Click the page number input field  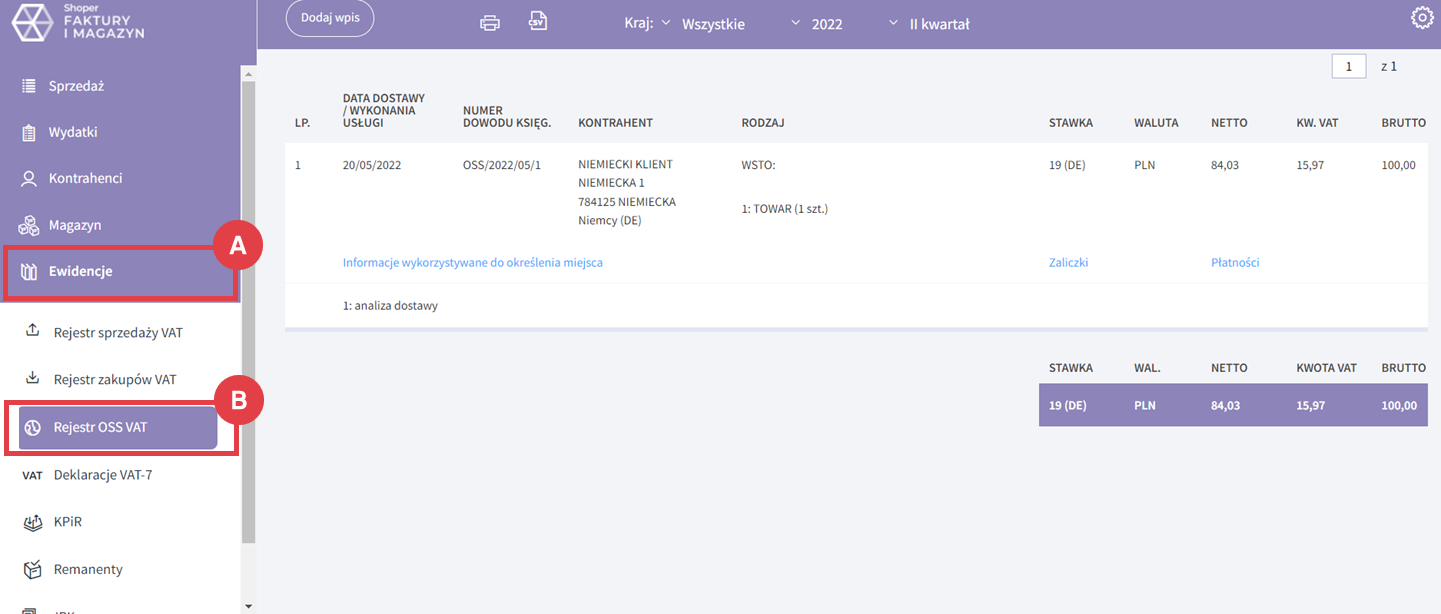coord(1348,66)
